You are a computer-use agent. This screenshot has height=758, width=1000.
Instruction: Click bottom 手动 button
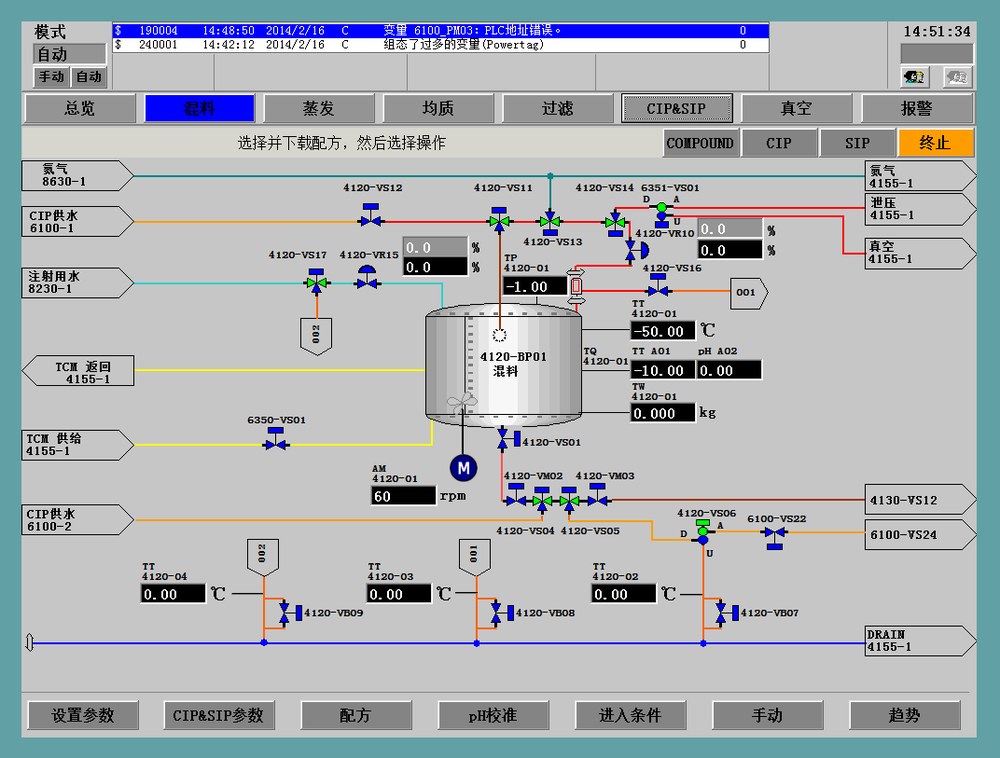767,715
